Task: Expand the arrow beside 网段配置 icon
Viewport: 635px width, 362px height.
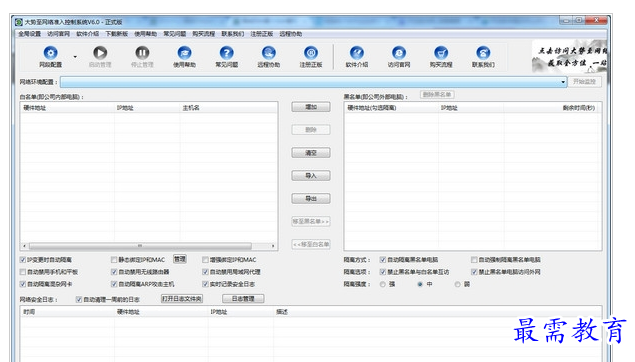Action: (x=75, y=57)
